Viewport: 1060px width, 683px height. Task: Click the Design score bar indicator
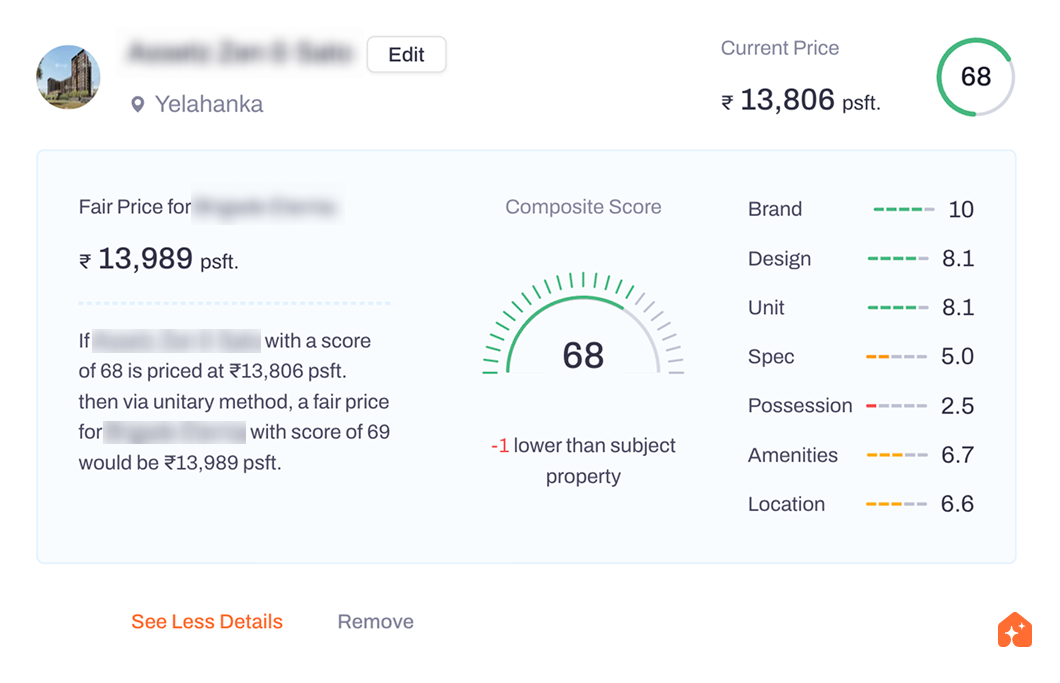[897, 259]
